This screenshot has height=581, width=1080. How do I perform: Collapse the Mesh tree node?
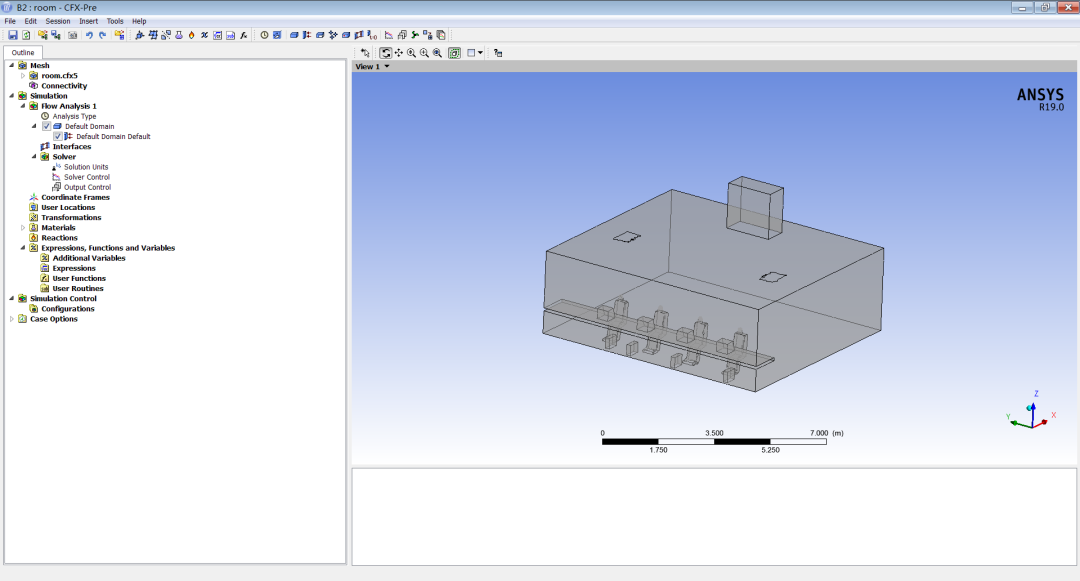click(x=12, y=65)
